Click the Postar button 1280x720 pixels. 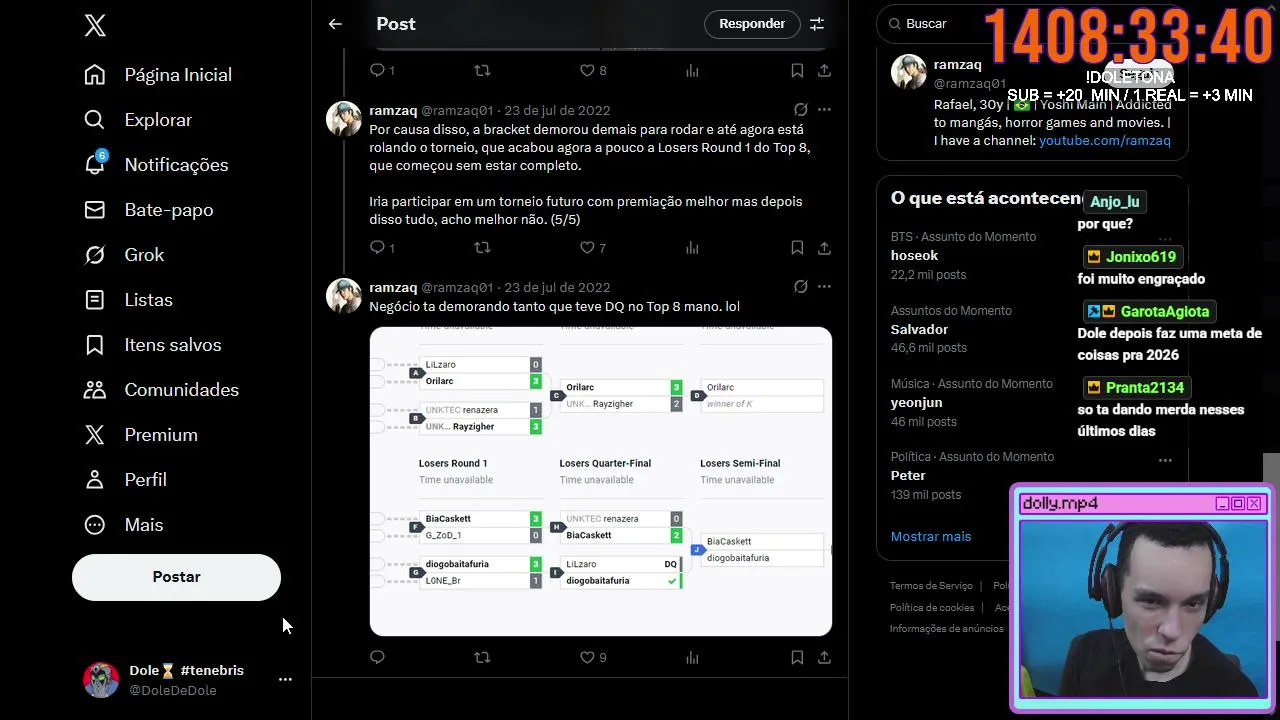[176, 577]
